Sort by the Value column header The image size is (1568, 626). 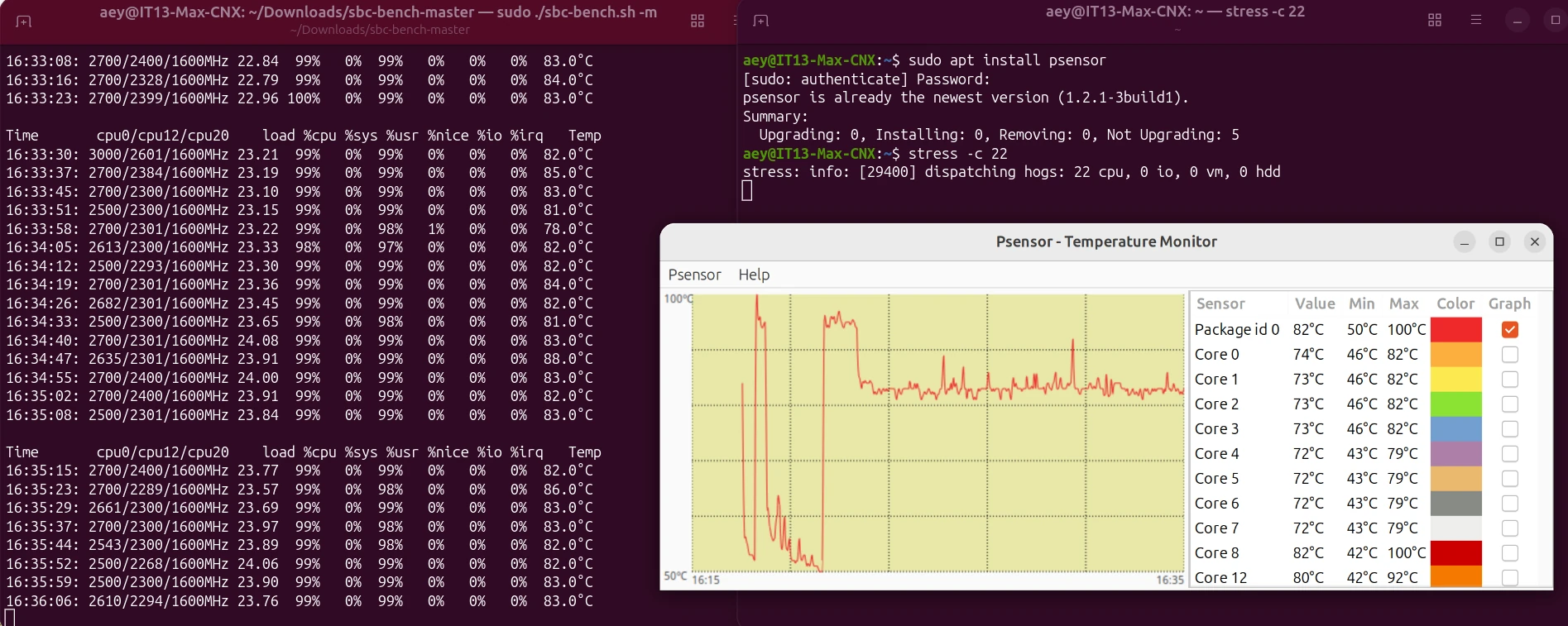click(x=1315, y=303)
